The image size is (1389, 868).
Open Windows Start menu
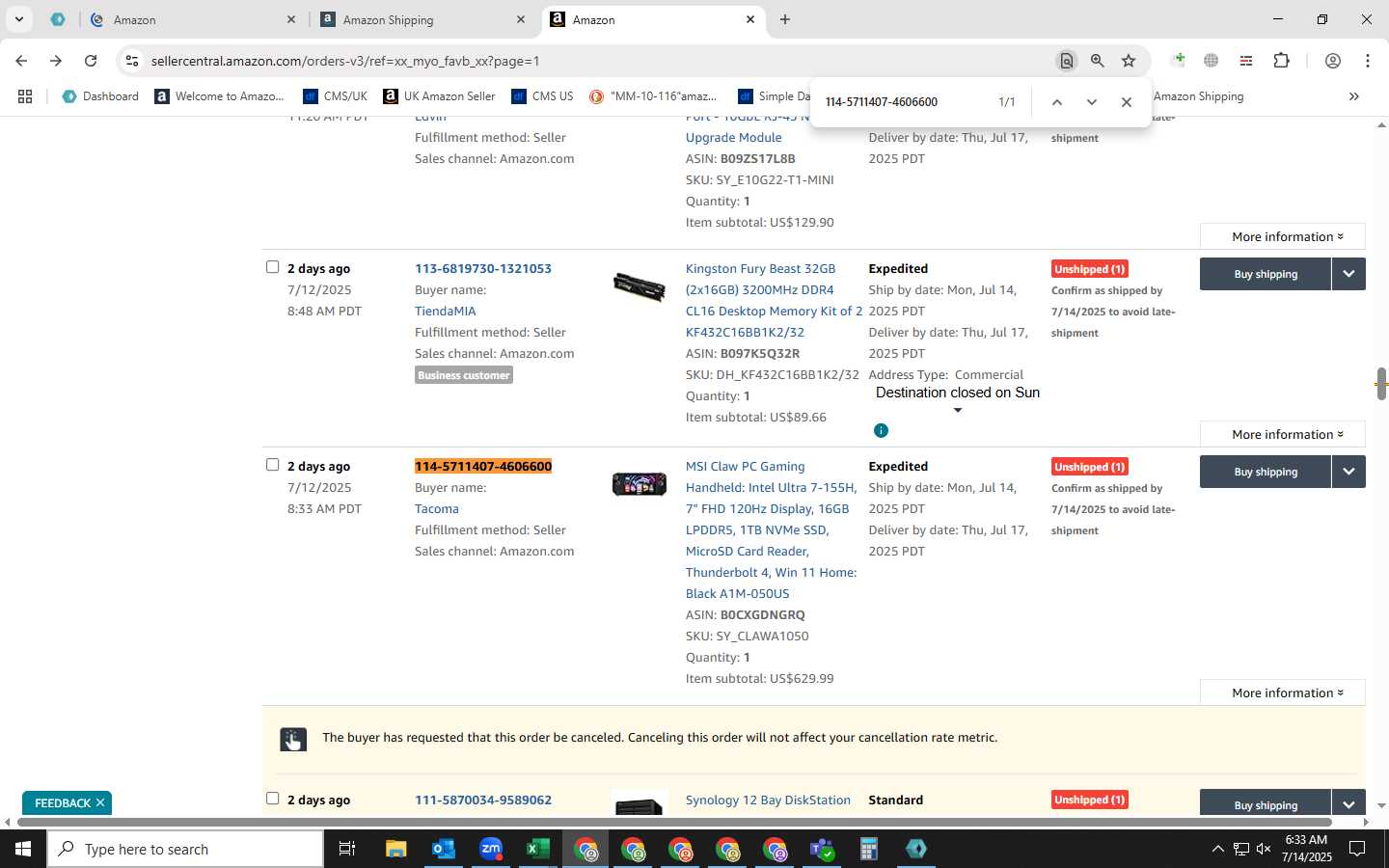click(22, 849)
